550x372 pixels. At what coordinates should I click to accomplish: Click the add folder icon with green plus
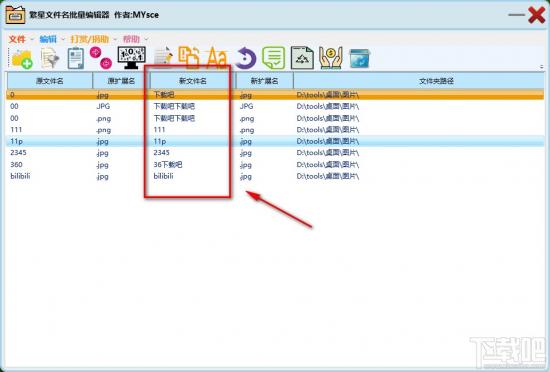tap(22, 59)
